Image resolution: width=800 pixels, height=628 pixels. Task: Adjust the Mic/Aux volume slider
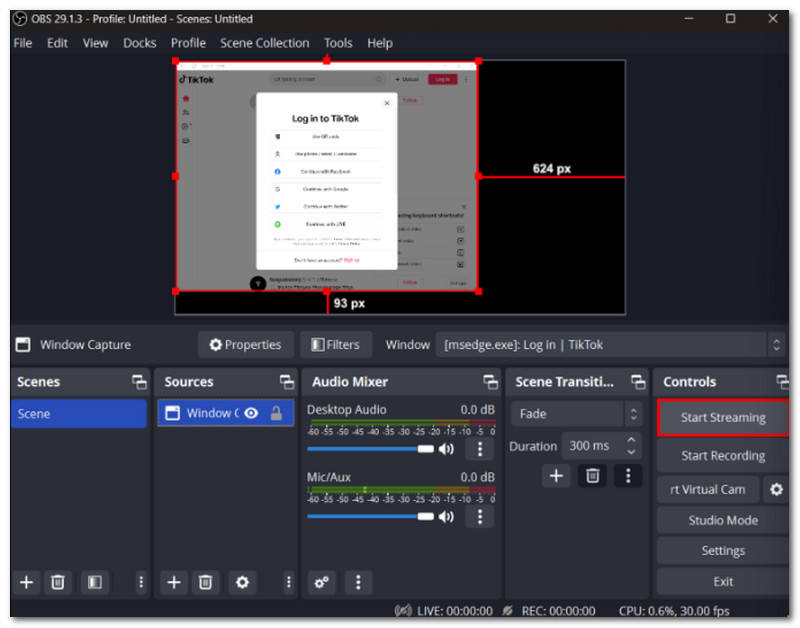tap(370, 517)
